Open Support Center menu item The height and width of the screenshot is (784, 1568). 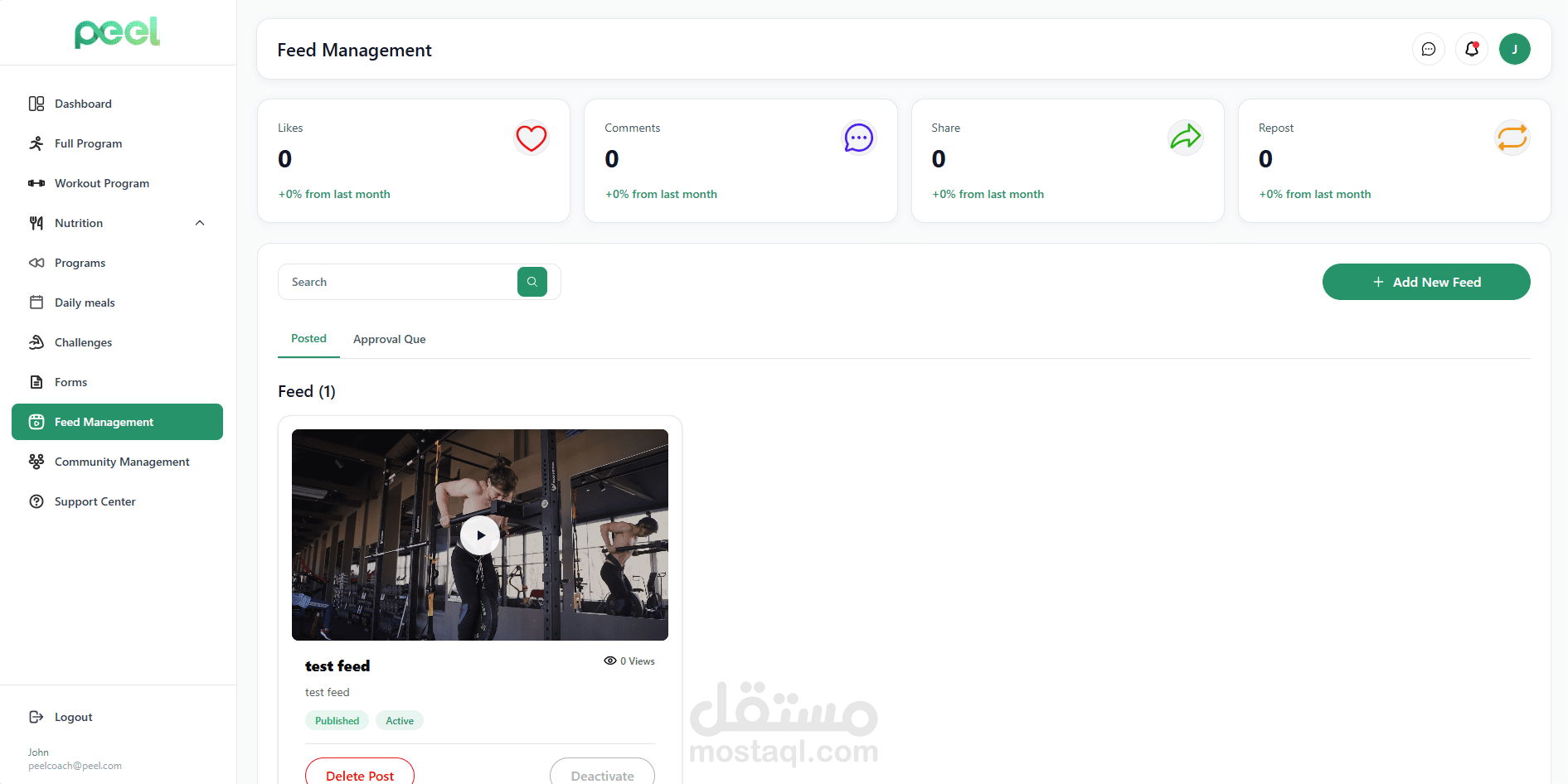point(118,501)
